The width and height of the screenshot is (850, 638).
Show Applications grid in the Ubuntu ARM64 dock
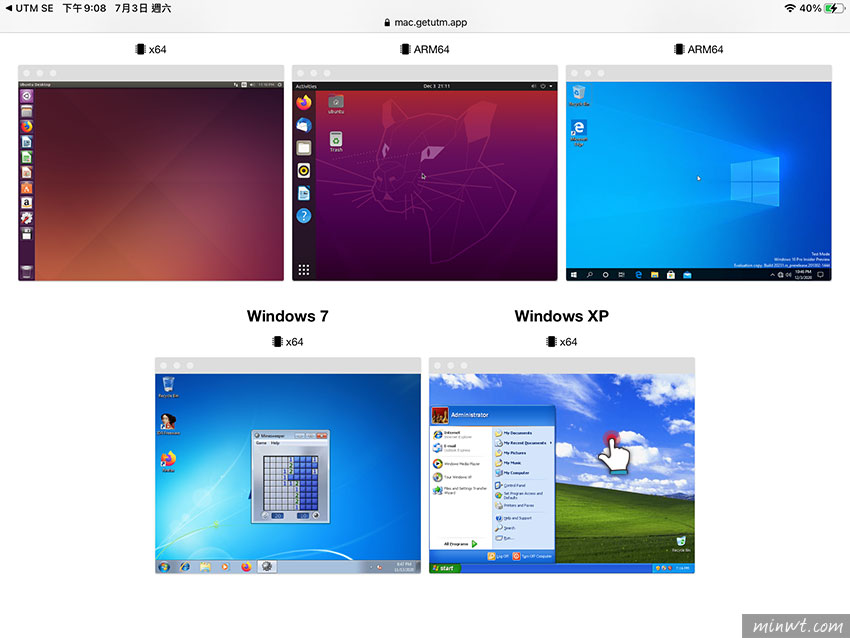tap(304, 270)
